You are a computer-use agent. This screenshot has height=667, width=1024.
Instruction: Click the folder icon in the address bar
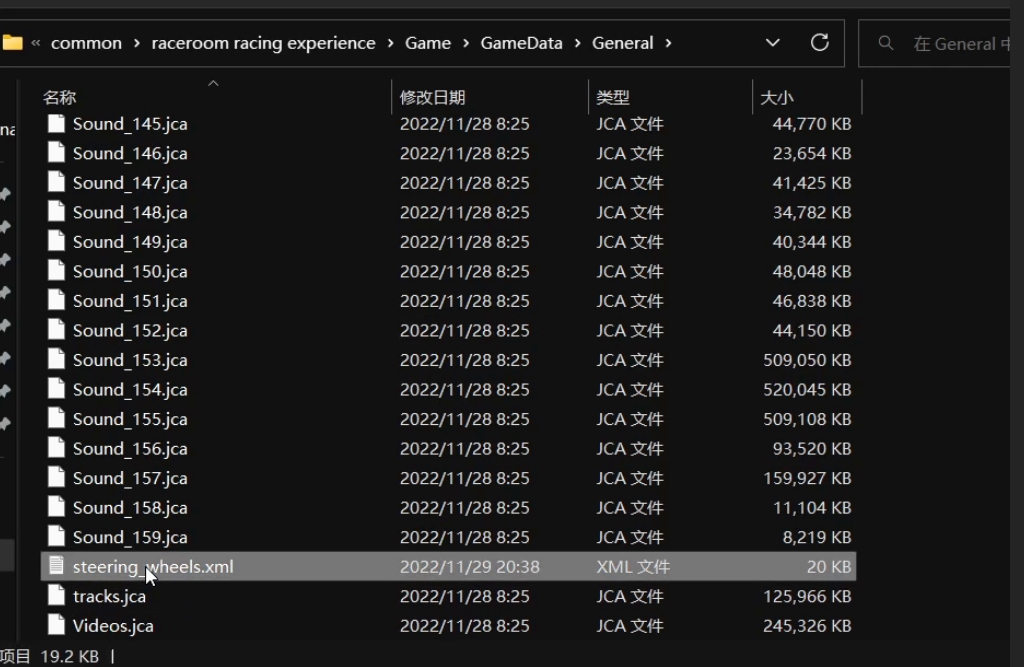point(12,43)
